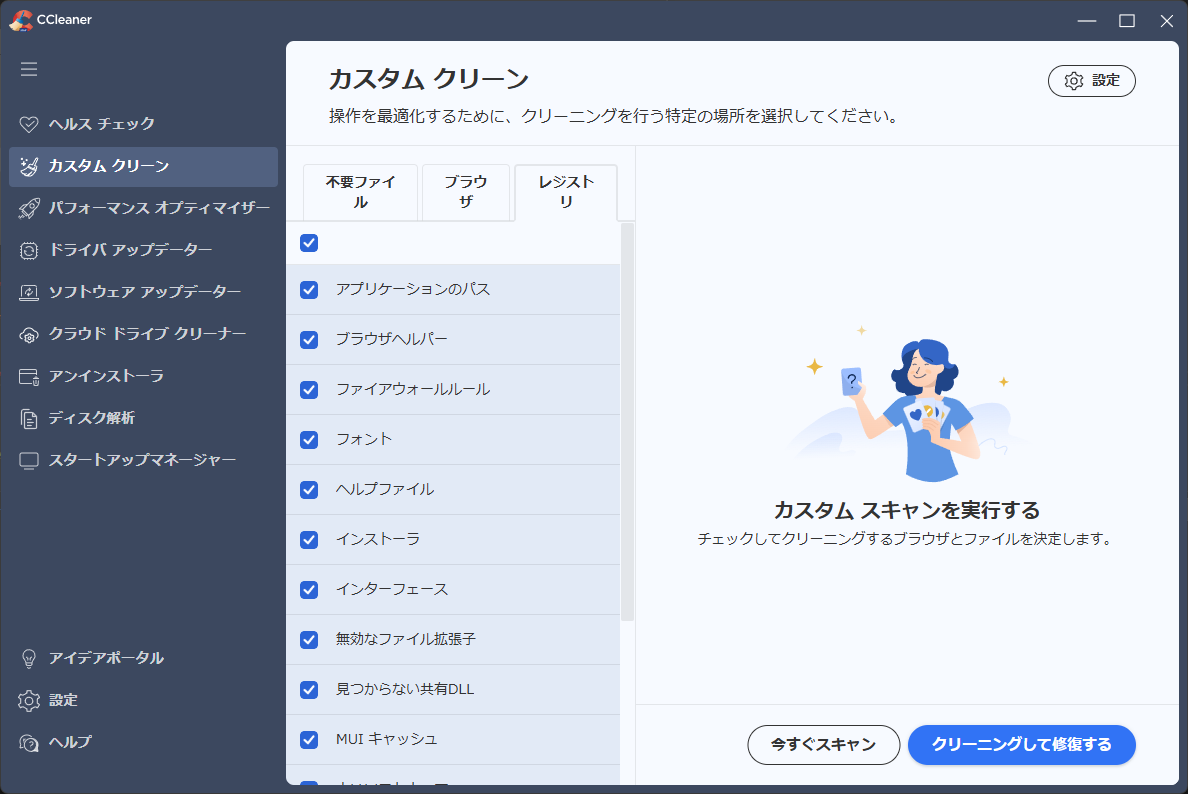Click the document icon for ディスク解析
Viewport: 1188px width, 794px height.
pyautogui.click(x=29, y=419)
